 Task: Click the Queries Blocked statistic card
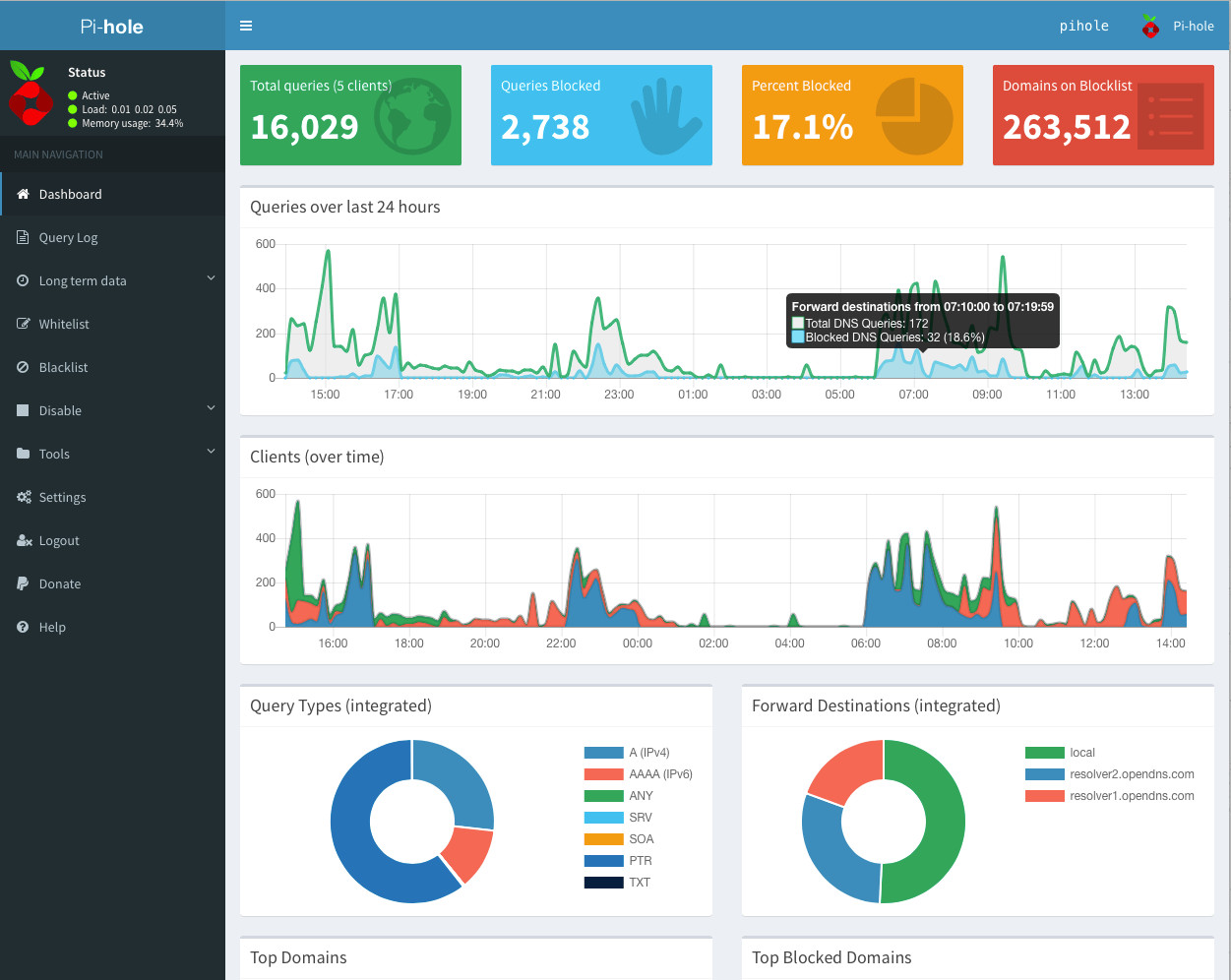[x=601, y=114]
